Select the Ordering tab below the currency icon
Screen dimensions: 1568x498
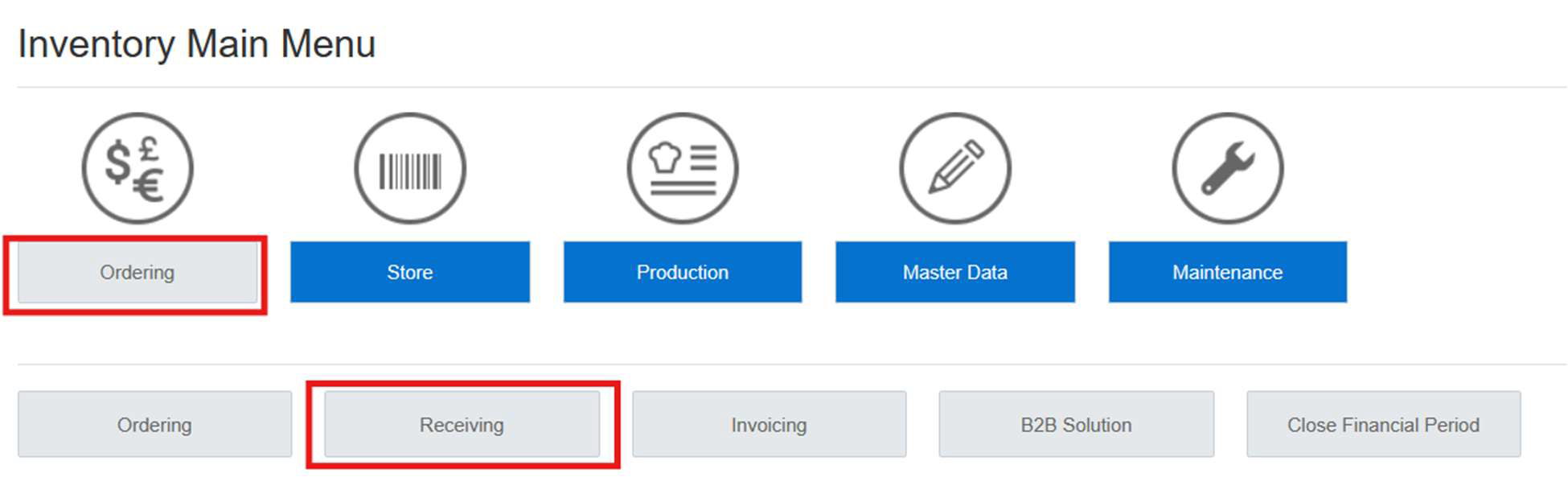click(138, 273)
